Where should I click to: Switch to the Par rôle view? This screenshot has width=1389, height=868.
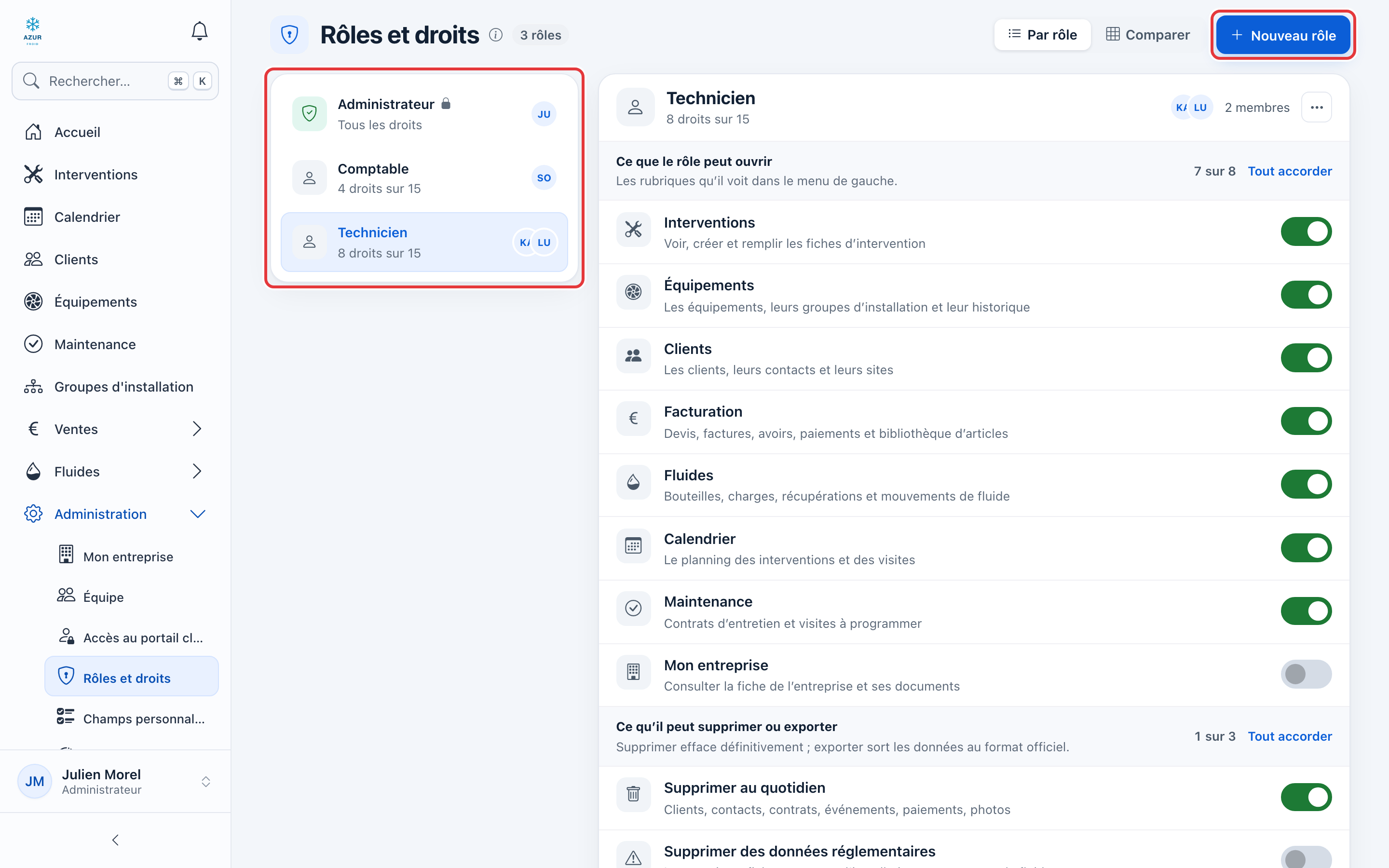(1042, 35)
